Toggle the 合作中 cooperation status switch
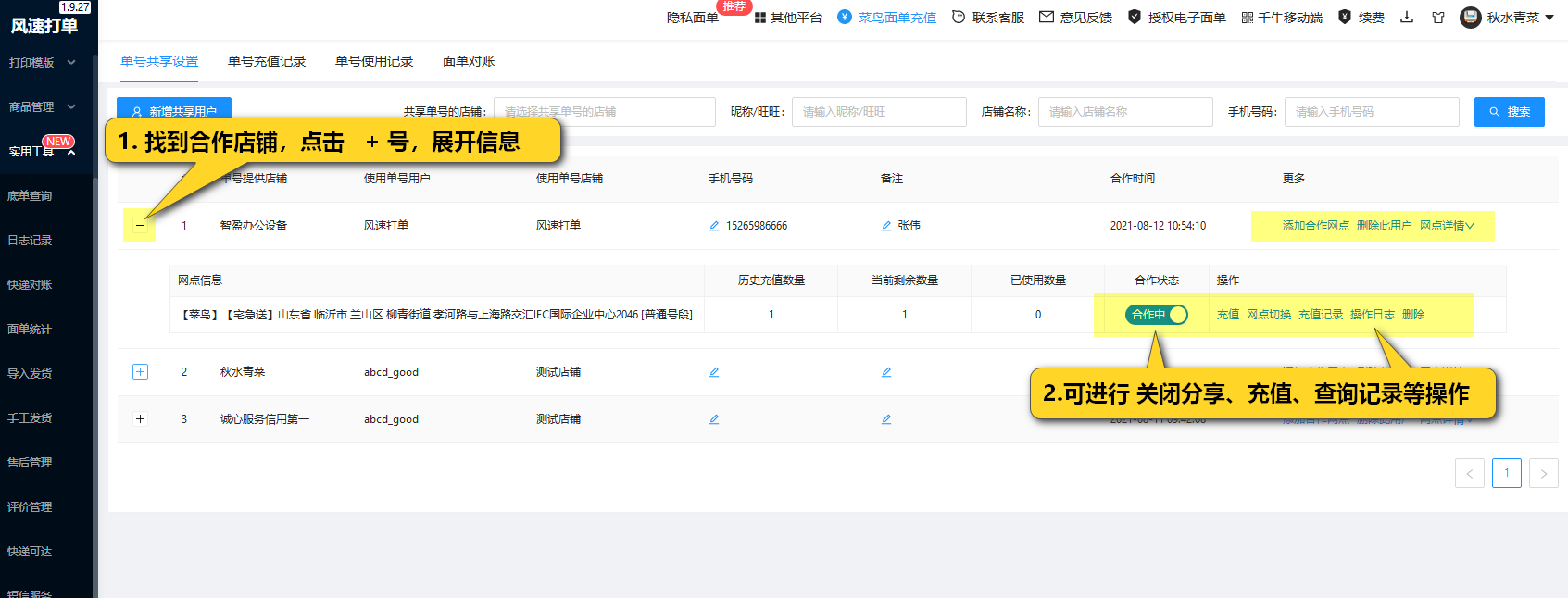Screen dimensions: 1568x598 [1157, 315]
